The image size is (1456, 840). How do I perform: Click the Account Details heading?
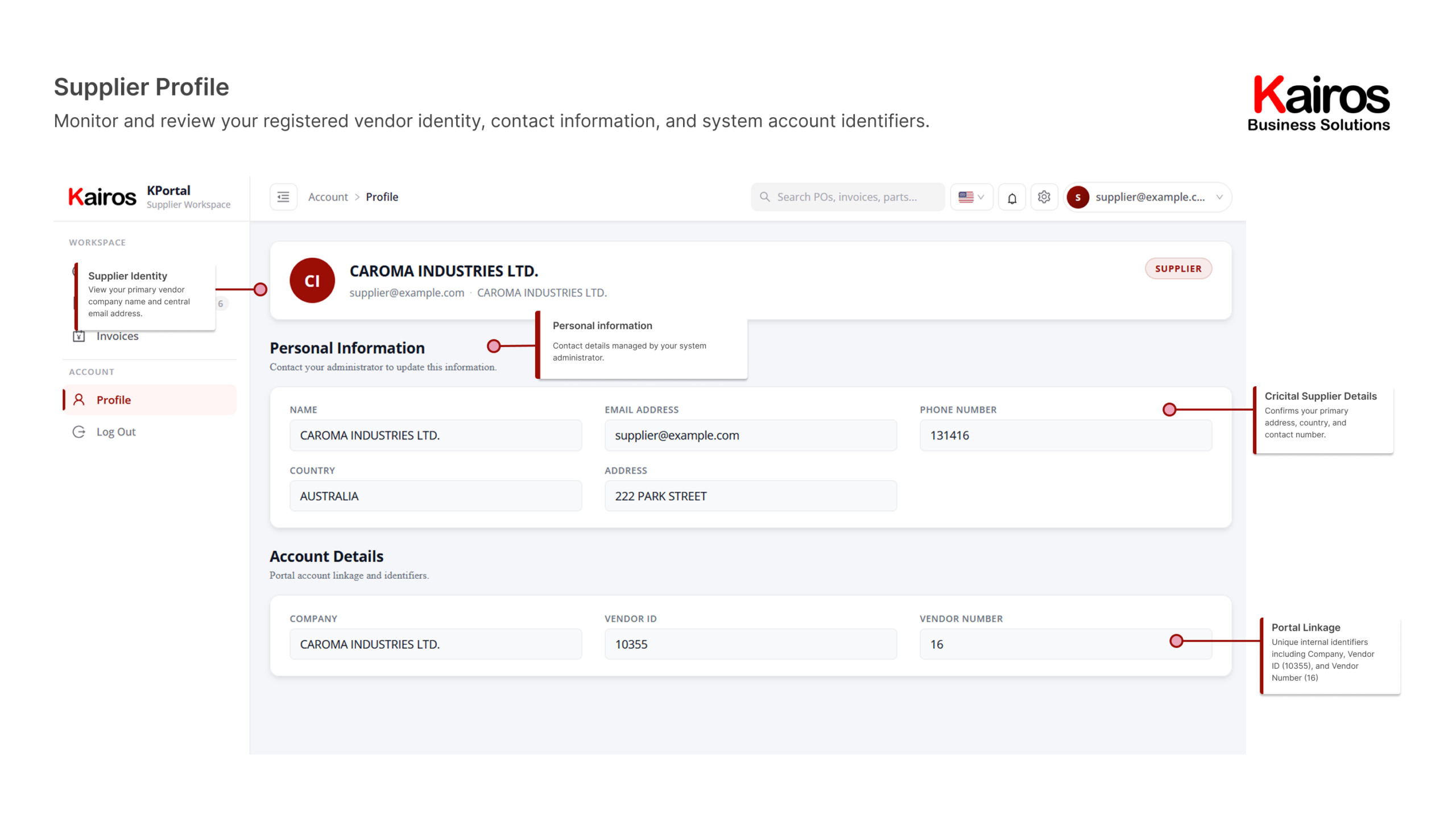coord(326,556)
